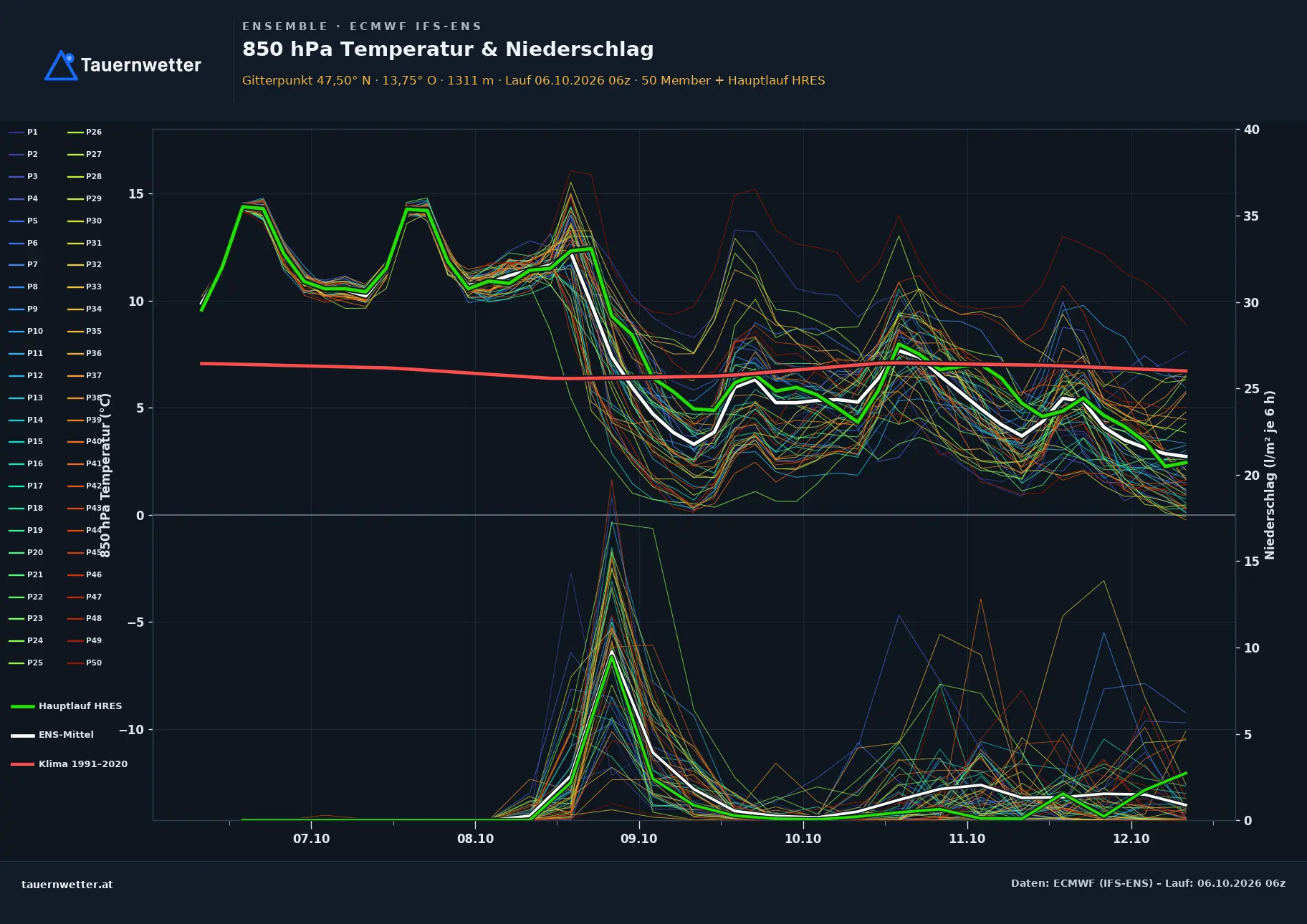Click the 'ENSEMBLE · ECMWF IFS-ENS' header text
Screen dimensions: 1307x924
point(362,27)
